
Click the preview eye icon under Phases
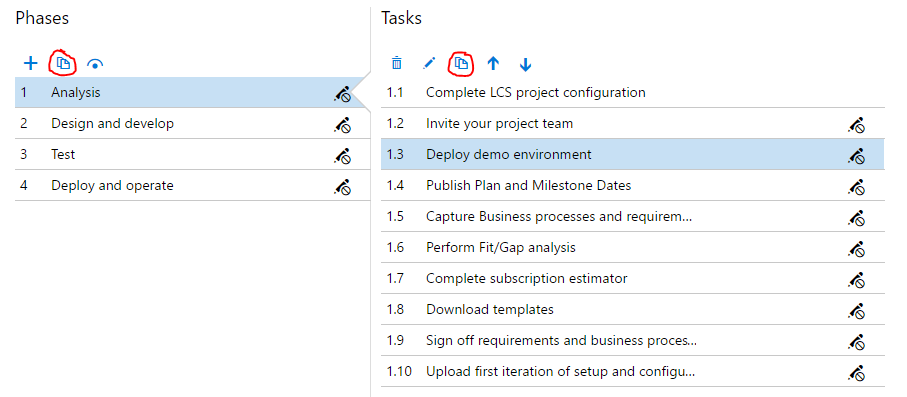pyautogui.click(x=95, y=64)
